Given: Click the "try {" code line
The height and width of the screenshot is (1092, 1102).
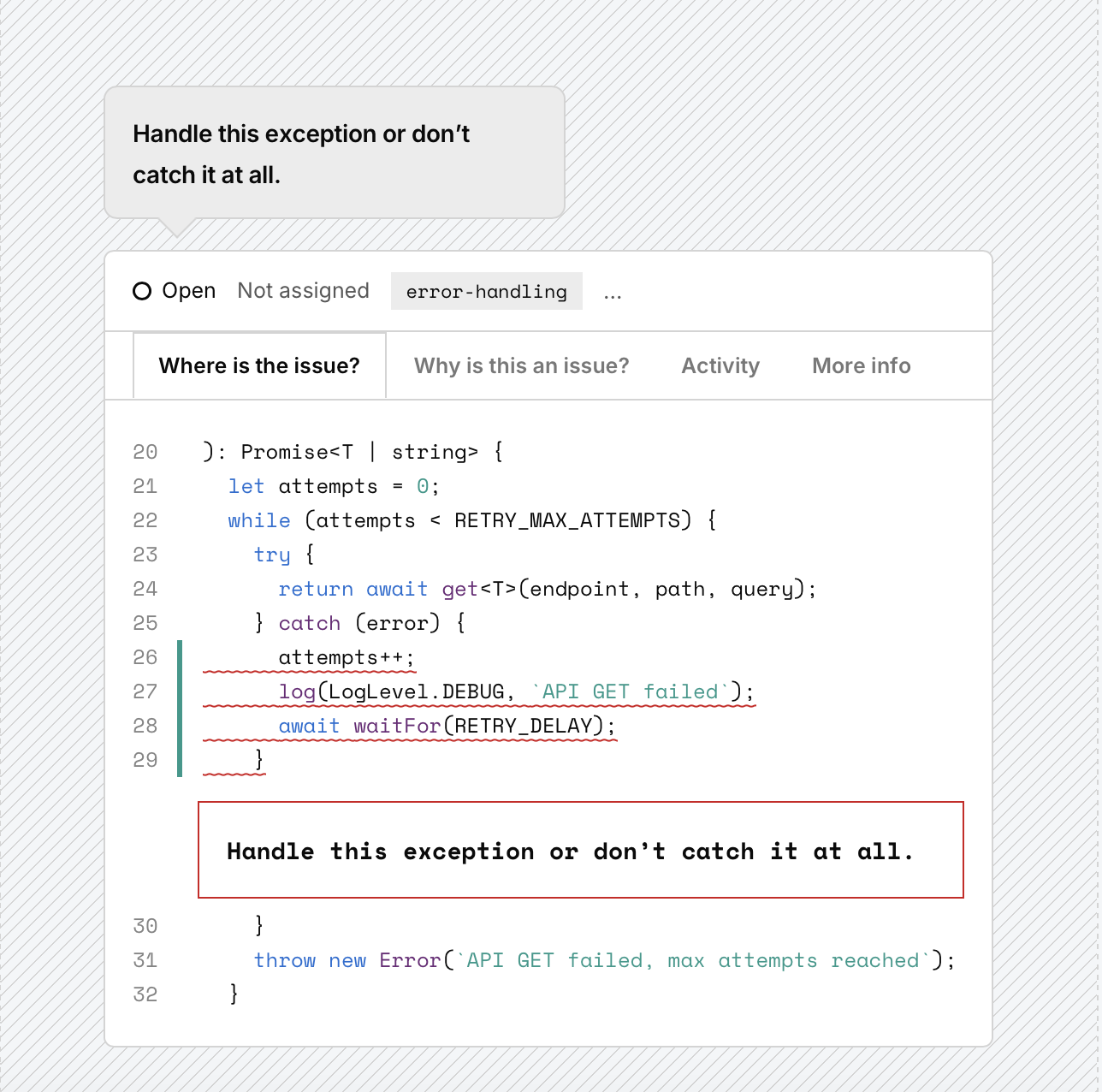Looking at the screenshot, I should click(284, 555).
